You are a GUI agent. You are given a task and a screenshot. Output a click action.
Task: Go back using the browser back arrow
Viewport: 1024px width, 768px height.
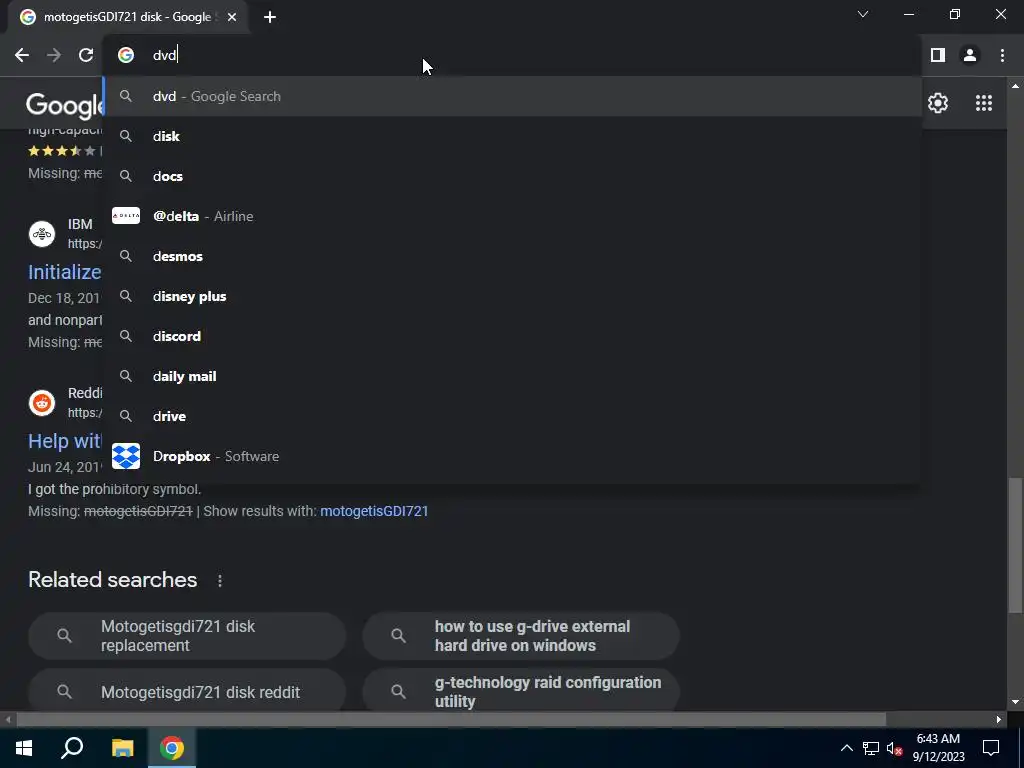coord(22,55)
